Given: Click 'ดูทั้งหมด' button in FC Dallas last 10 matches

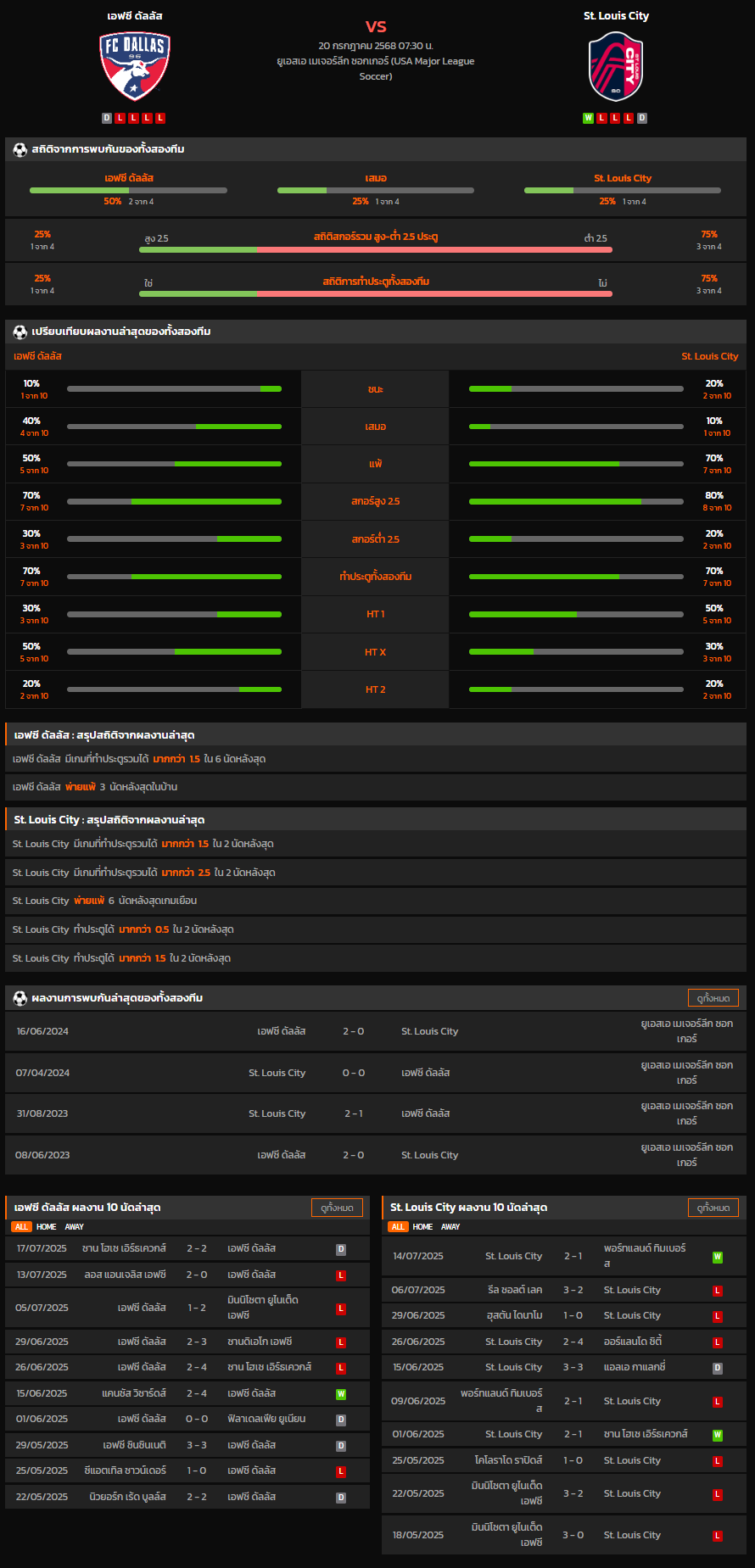Looking at the screenshot, I should (338, 1208).
